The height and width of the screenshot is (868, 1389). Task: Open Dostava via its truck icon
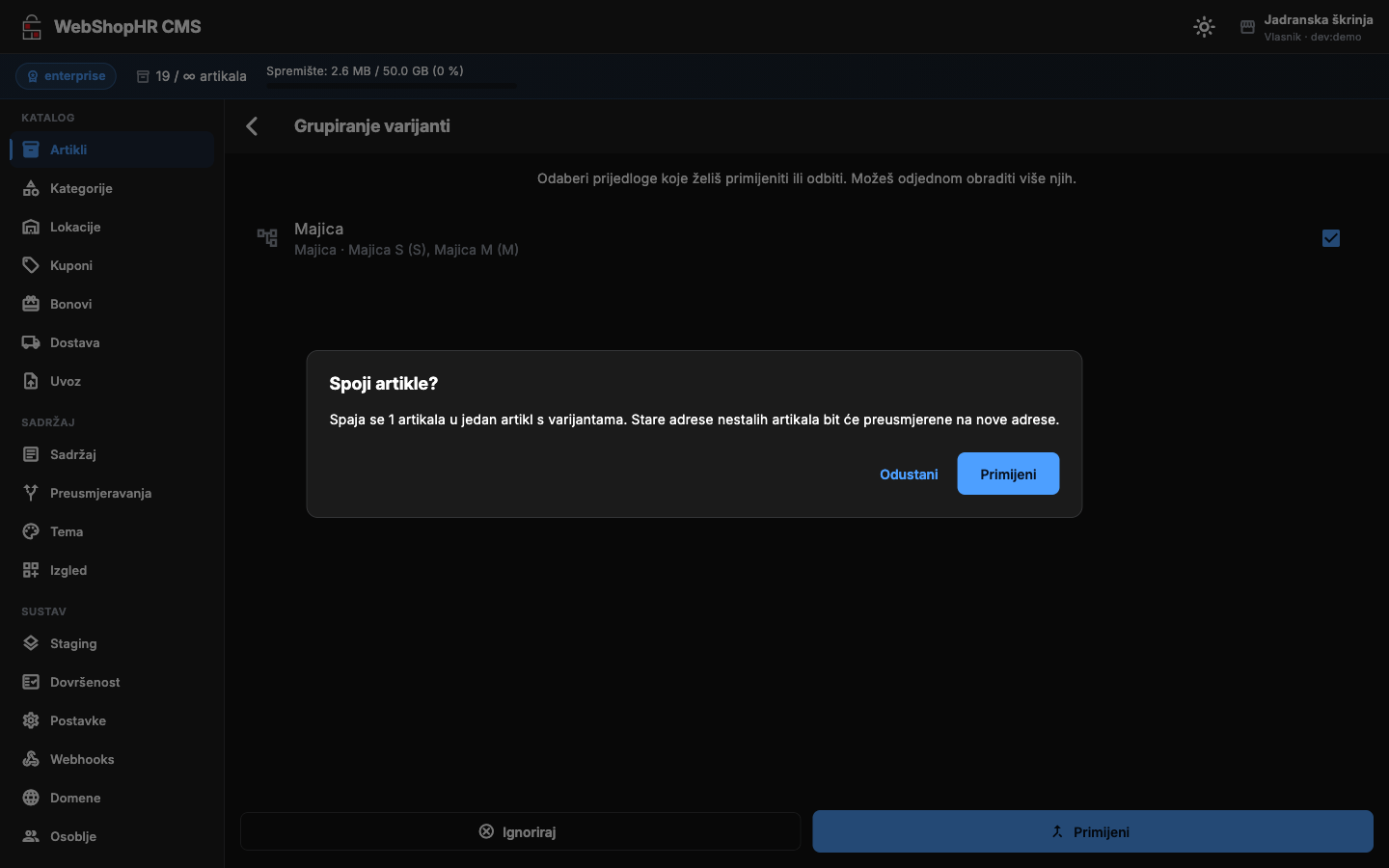coord(31,342)
